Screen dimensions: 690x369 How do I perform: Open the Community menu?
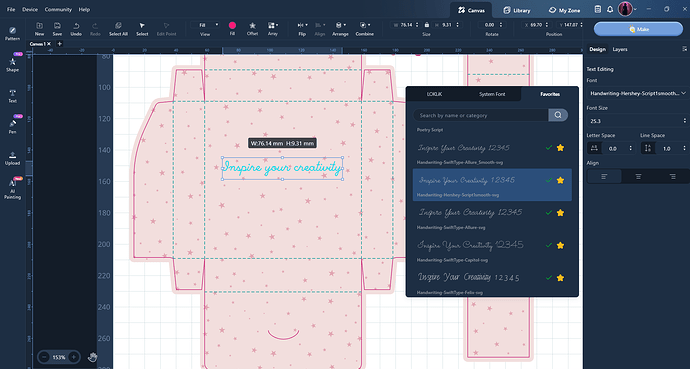[58, 9]
